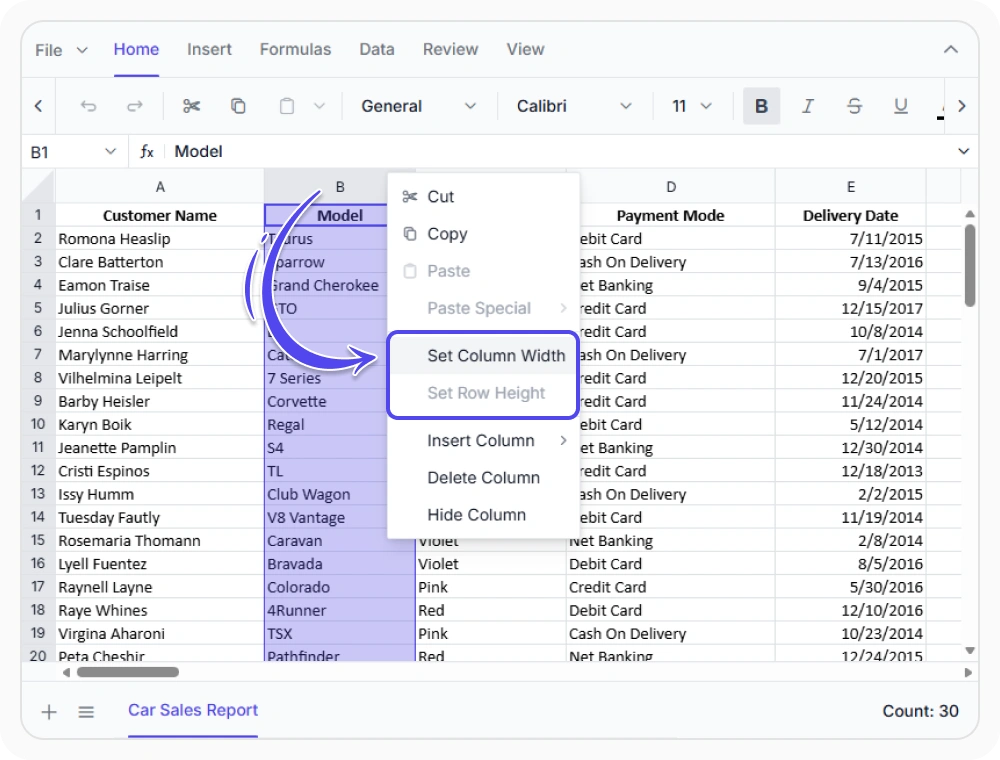Screen dimensions: 1000x760
Task: Select the Car Sales Report sheet tab
Action: tap(193, 710)
